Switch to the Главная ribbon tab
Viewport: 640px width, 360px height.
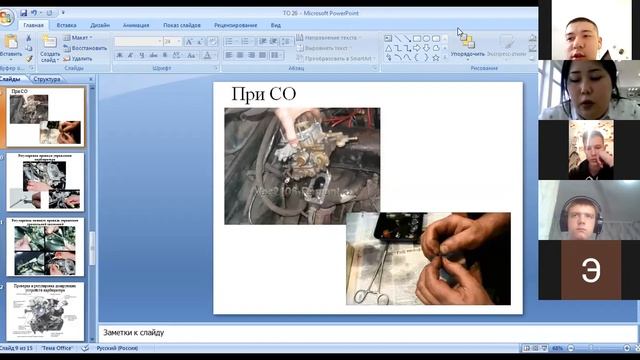click(33, 25)
